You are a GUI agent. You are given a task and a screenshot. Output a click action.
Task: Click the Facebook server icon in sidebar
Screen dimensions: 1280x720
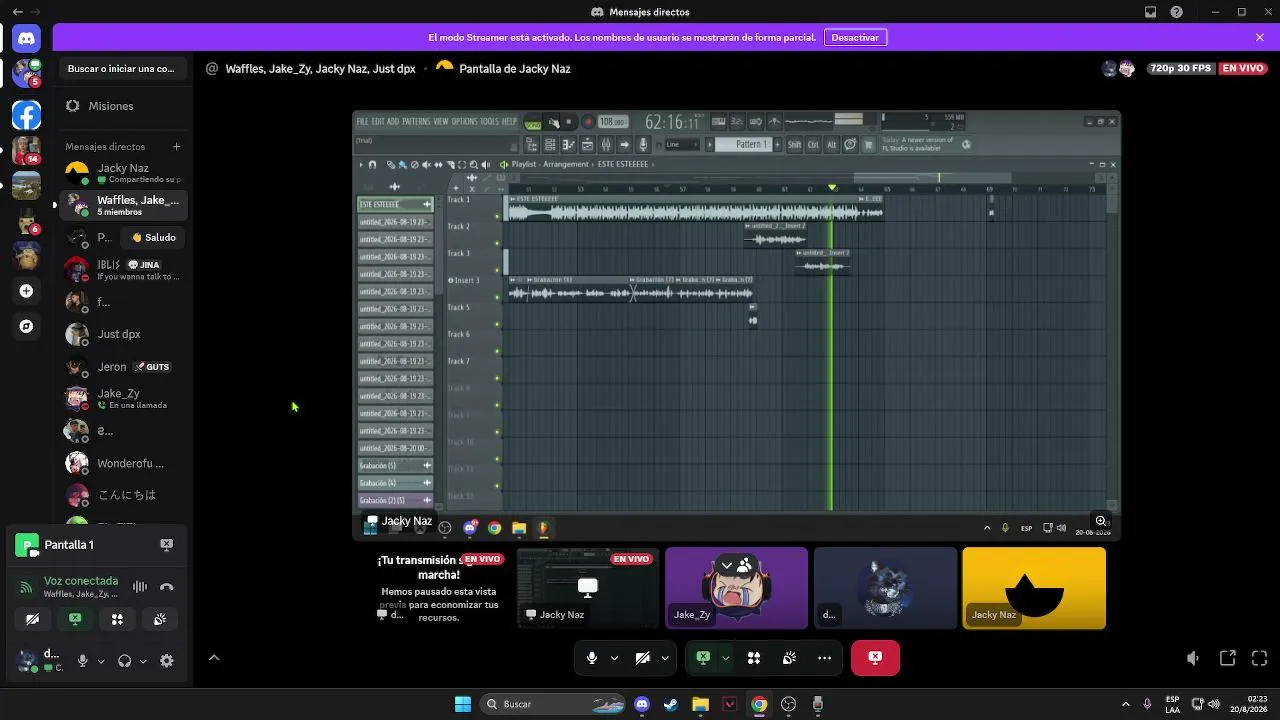pos(26,115)
